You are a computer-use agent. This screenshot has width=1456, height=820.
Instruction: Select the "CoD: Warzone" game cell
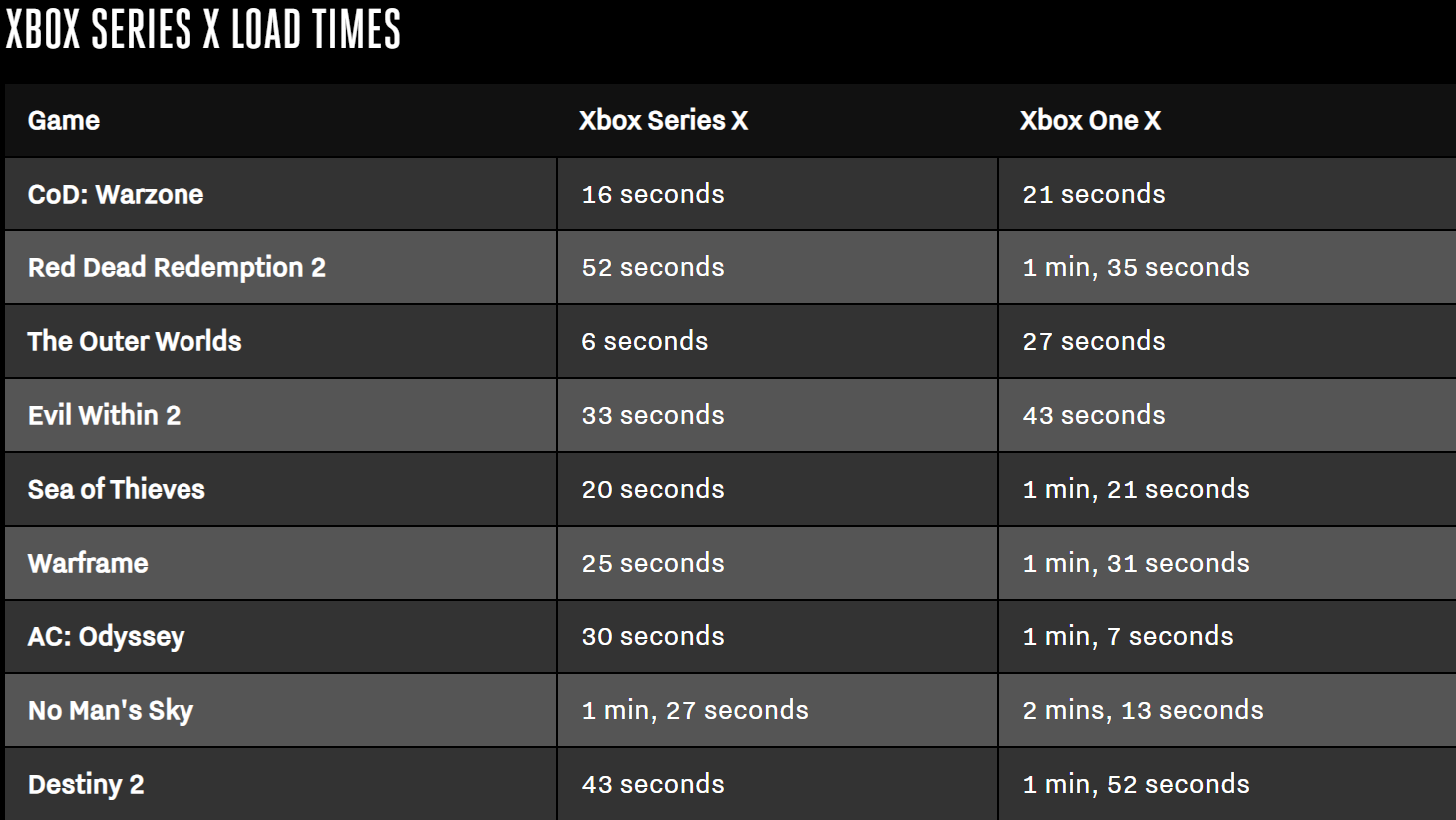point(116,194)
